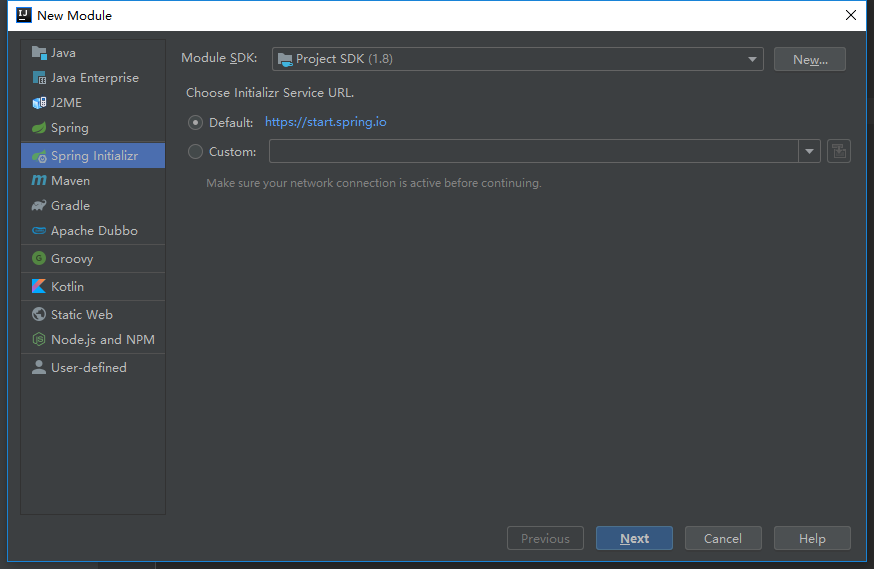Click the Spring leaf icon
874x569 pixels.
39,128
